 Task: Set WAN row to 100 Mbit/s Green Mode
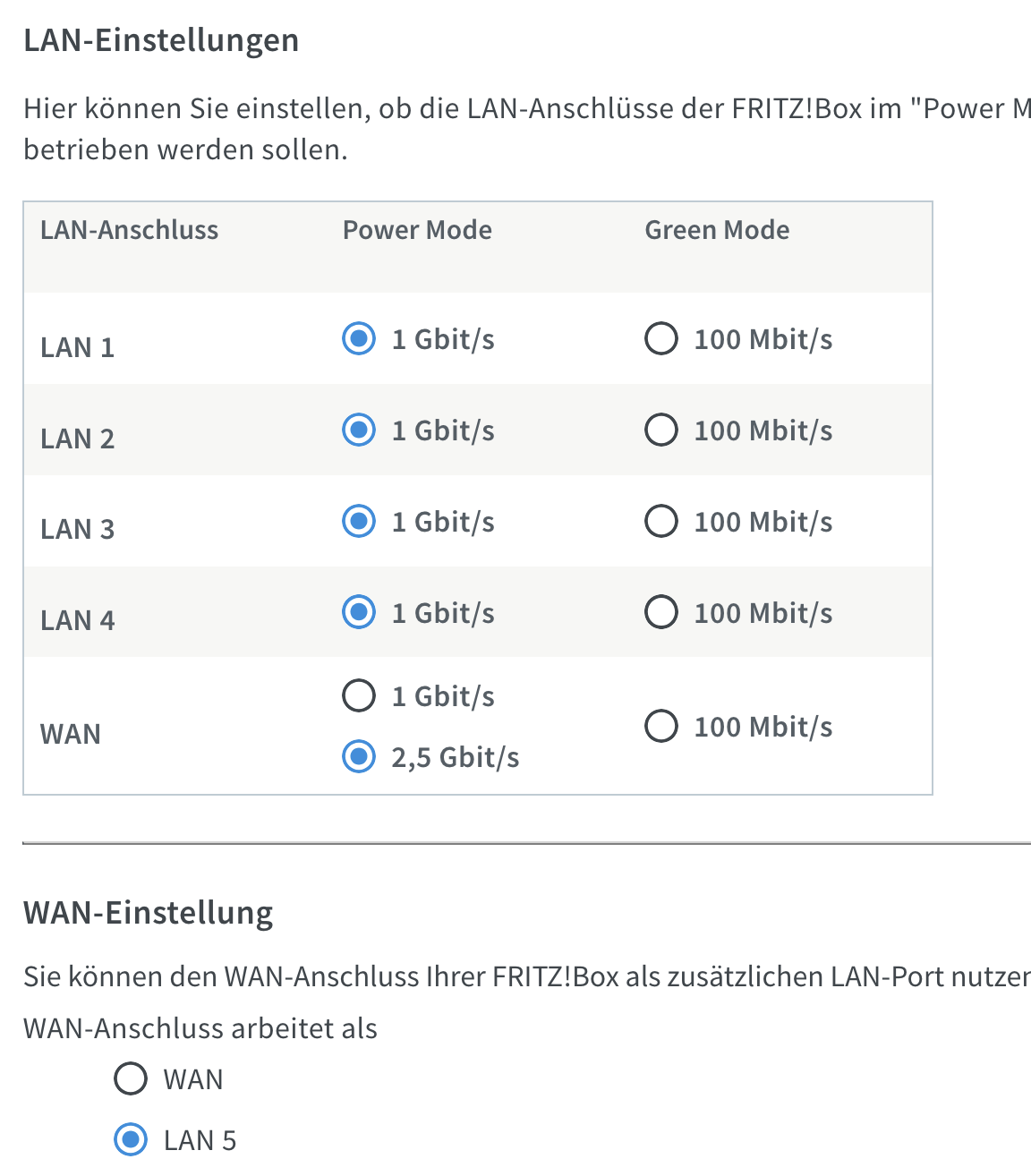click(x=661, y=726)
